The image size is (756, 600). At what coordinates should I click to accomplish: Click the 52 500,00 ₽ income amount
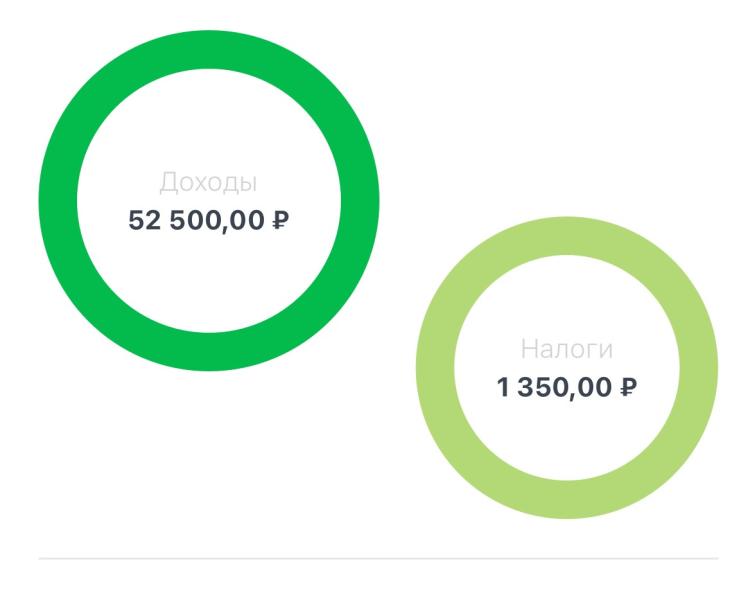(x=209, y=220)
